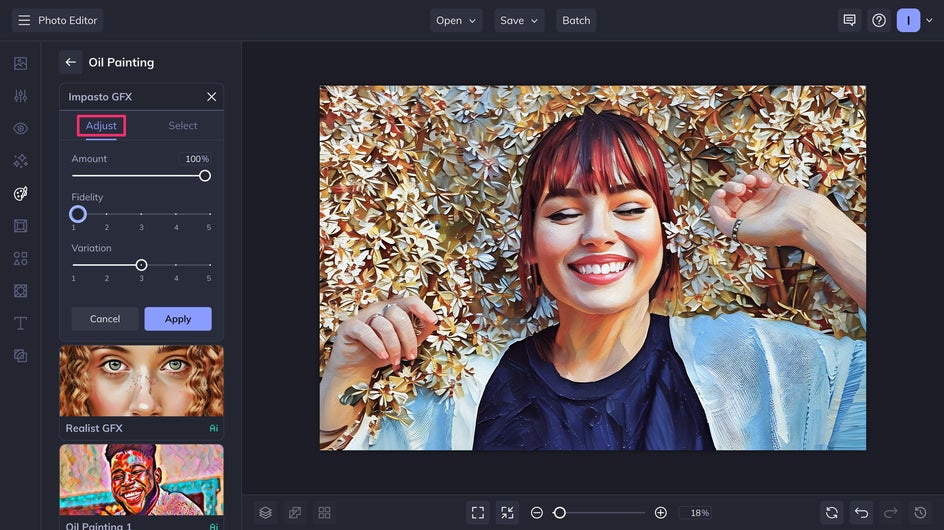Click the compare before/after icon
The width and height of the screenshot is (944, 530).
295,513
